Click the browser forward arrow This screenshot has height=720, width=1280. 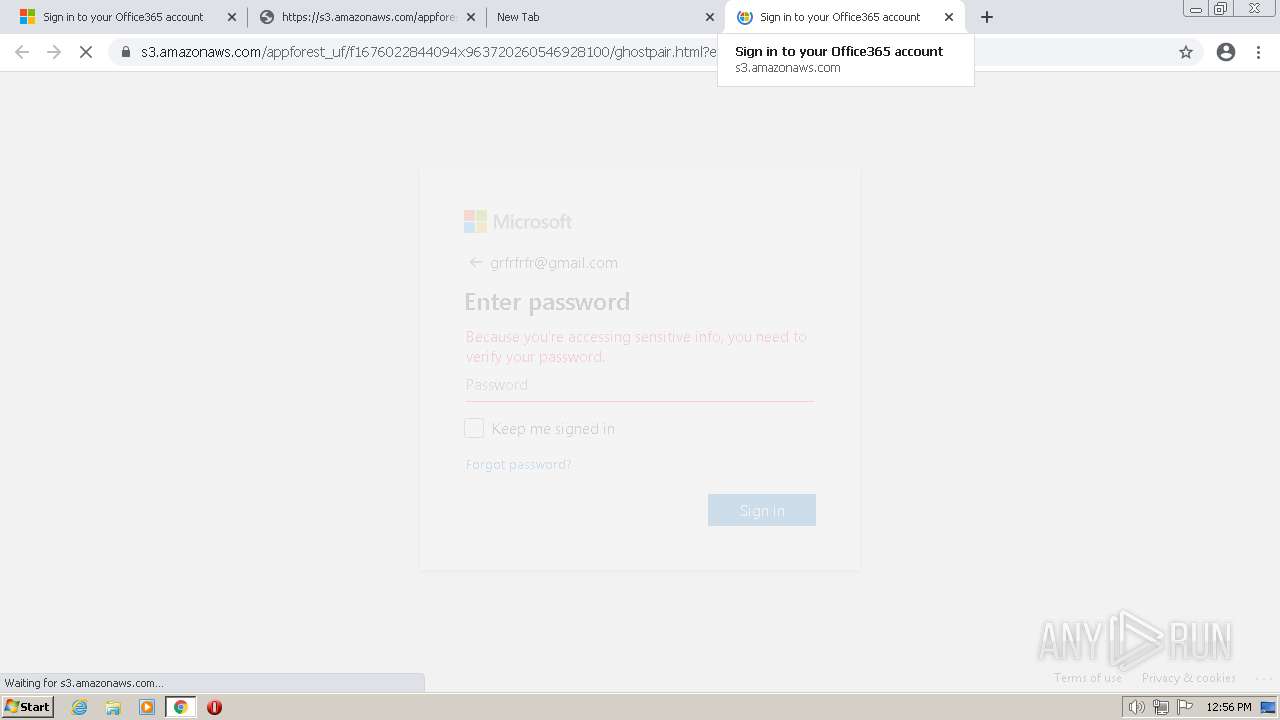click(x=54, y=52)
